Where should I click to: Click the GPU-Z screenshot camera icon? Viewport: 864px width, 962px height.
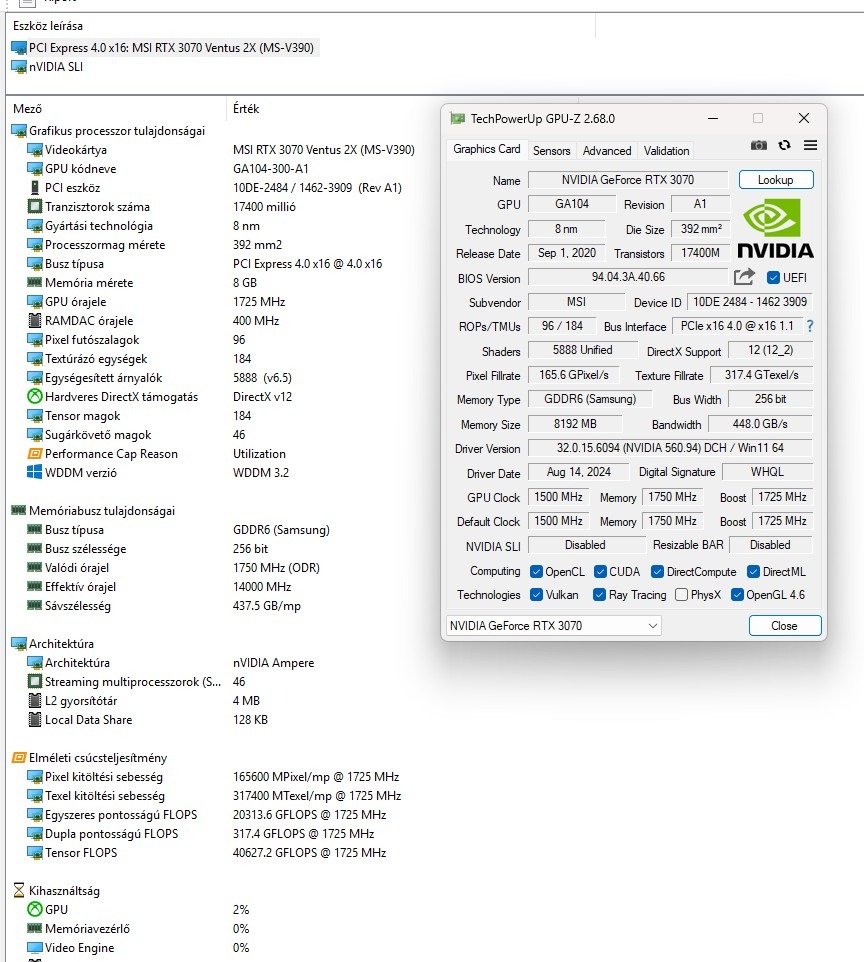(758, 145)
